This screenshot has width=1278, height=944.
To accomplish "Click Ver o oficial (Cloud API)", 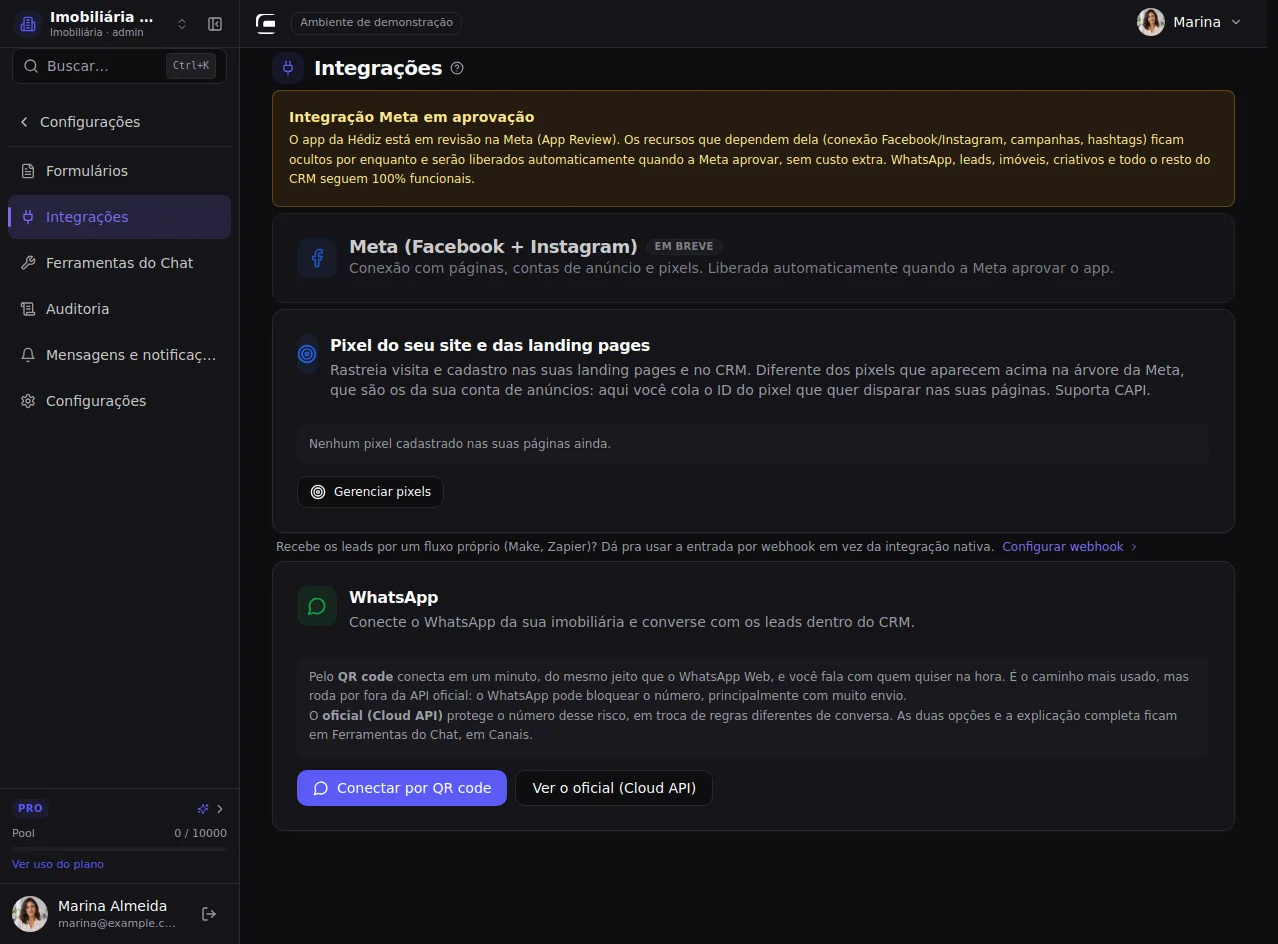I will tap(613, 788).
